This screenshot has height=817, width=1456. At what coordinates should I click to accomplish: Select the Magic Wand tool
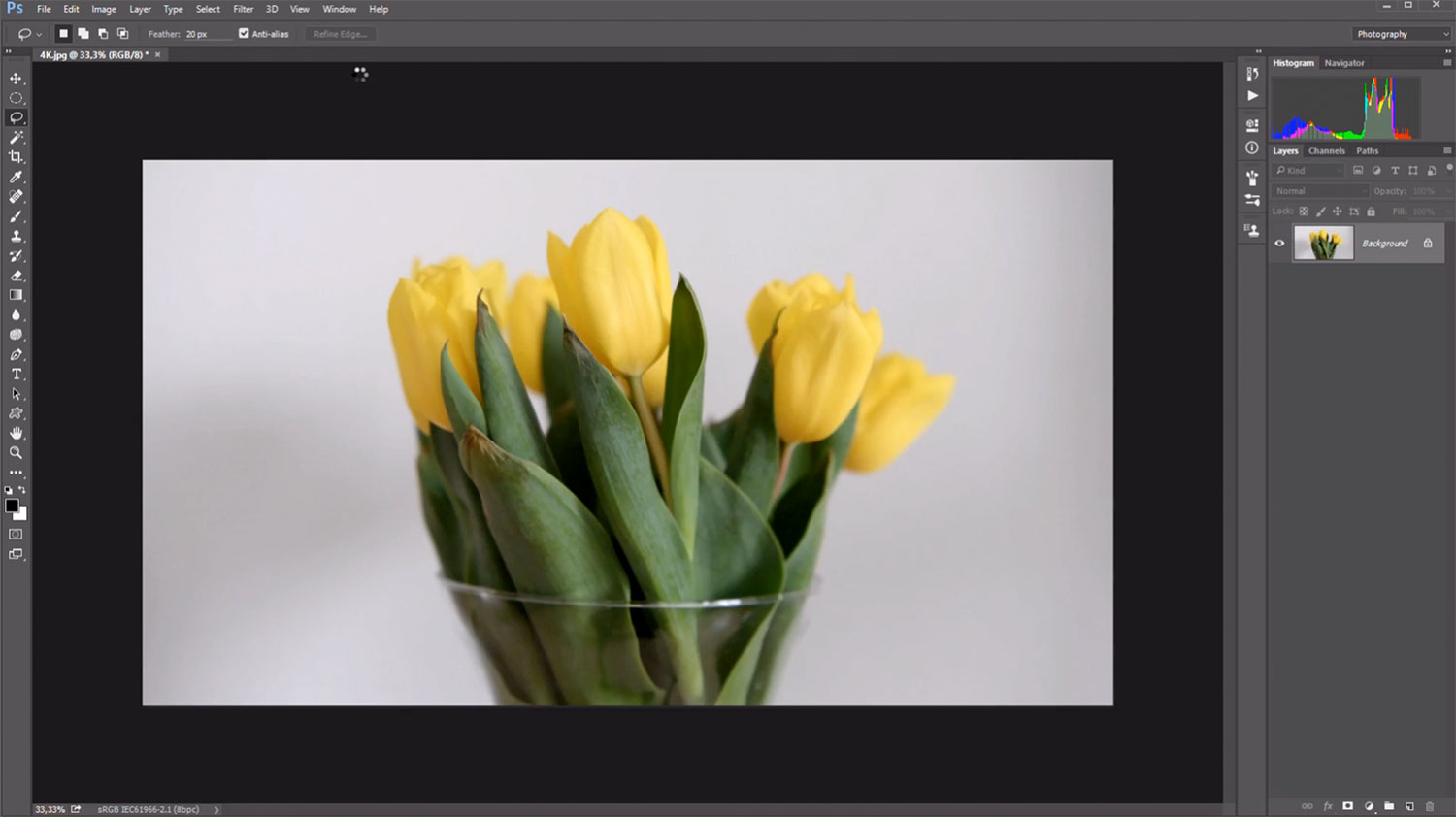[x=16, y=138]
